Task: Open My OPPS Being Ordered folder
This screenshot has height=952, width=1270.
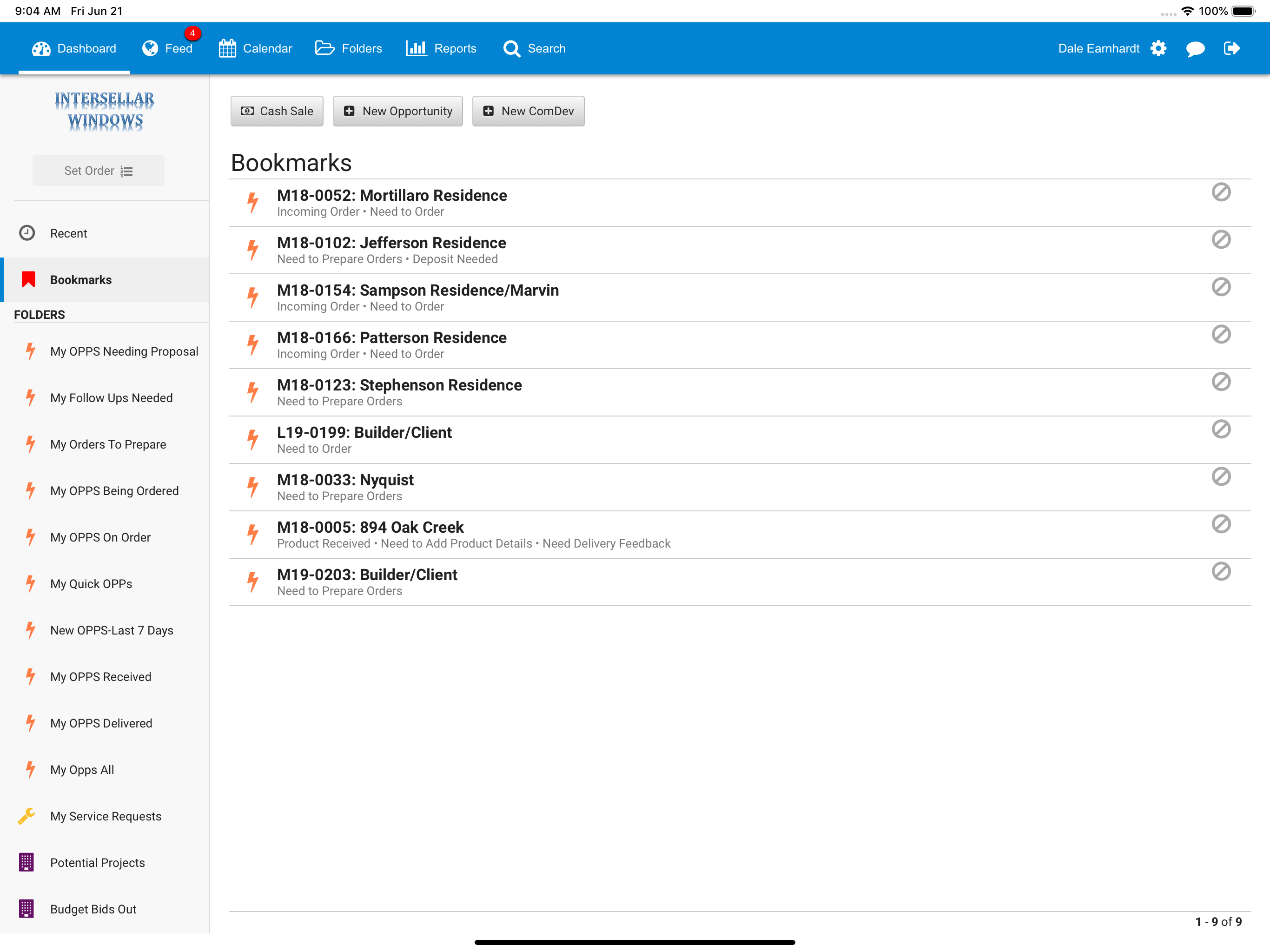Action: [105, 491]
